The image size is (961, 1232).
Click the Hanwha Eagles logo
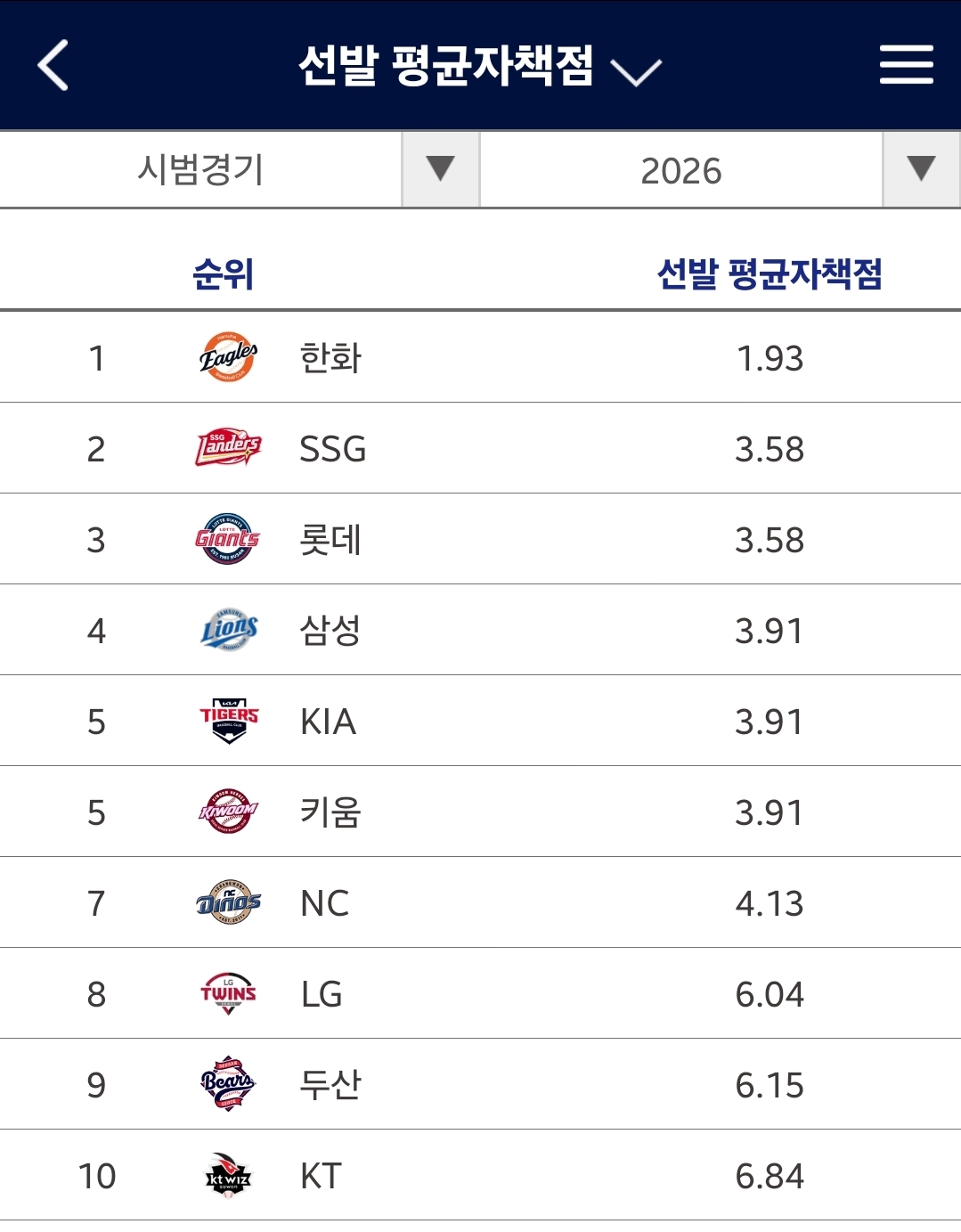pyautogui.click(x=228, y=358)
